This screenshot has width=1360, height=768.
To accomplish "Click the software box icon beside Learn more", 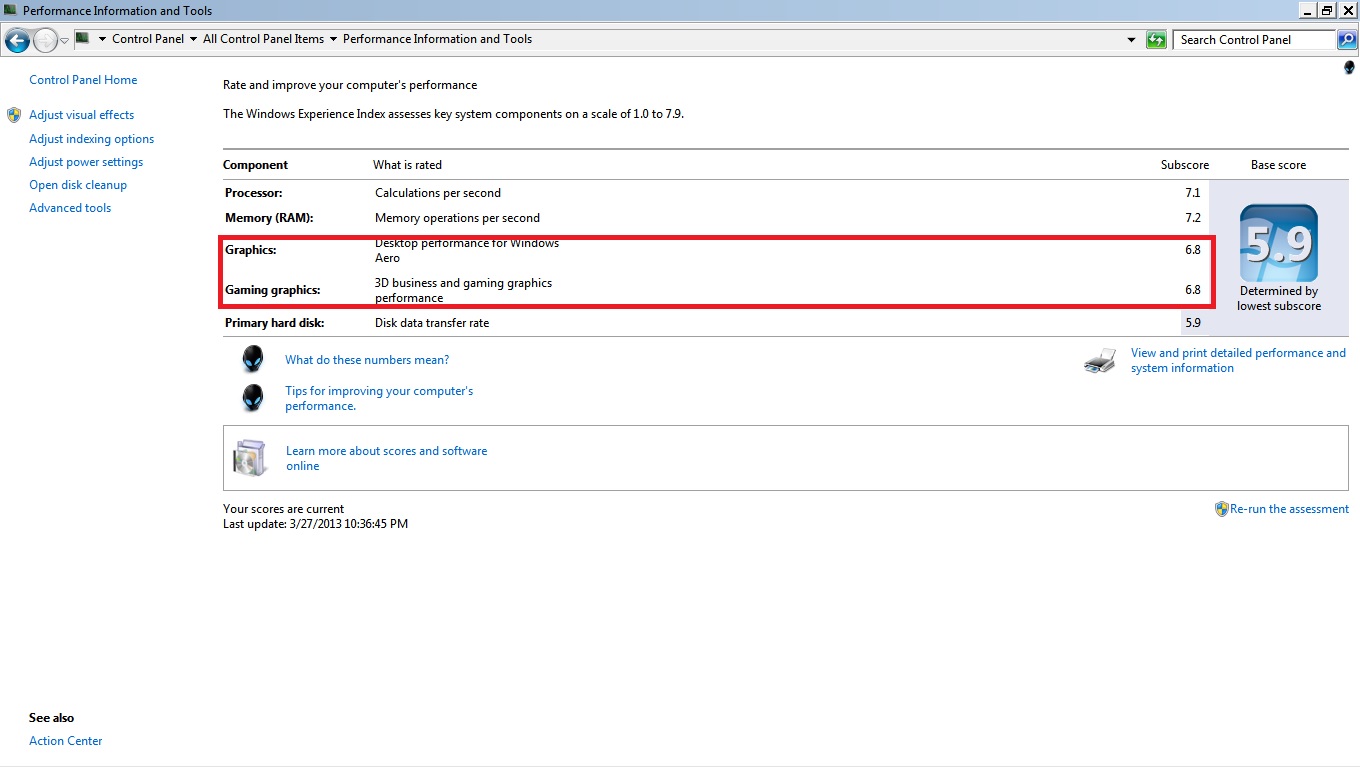I will [x=250, y=457].
